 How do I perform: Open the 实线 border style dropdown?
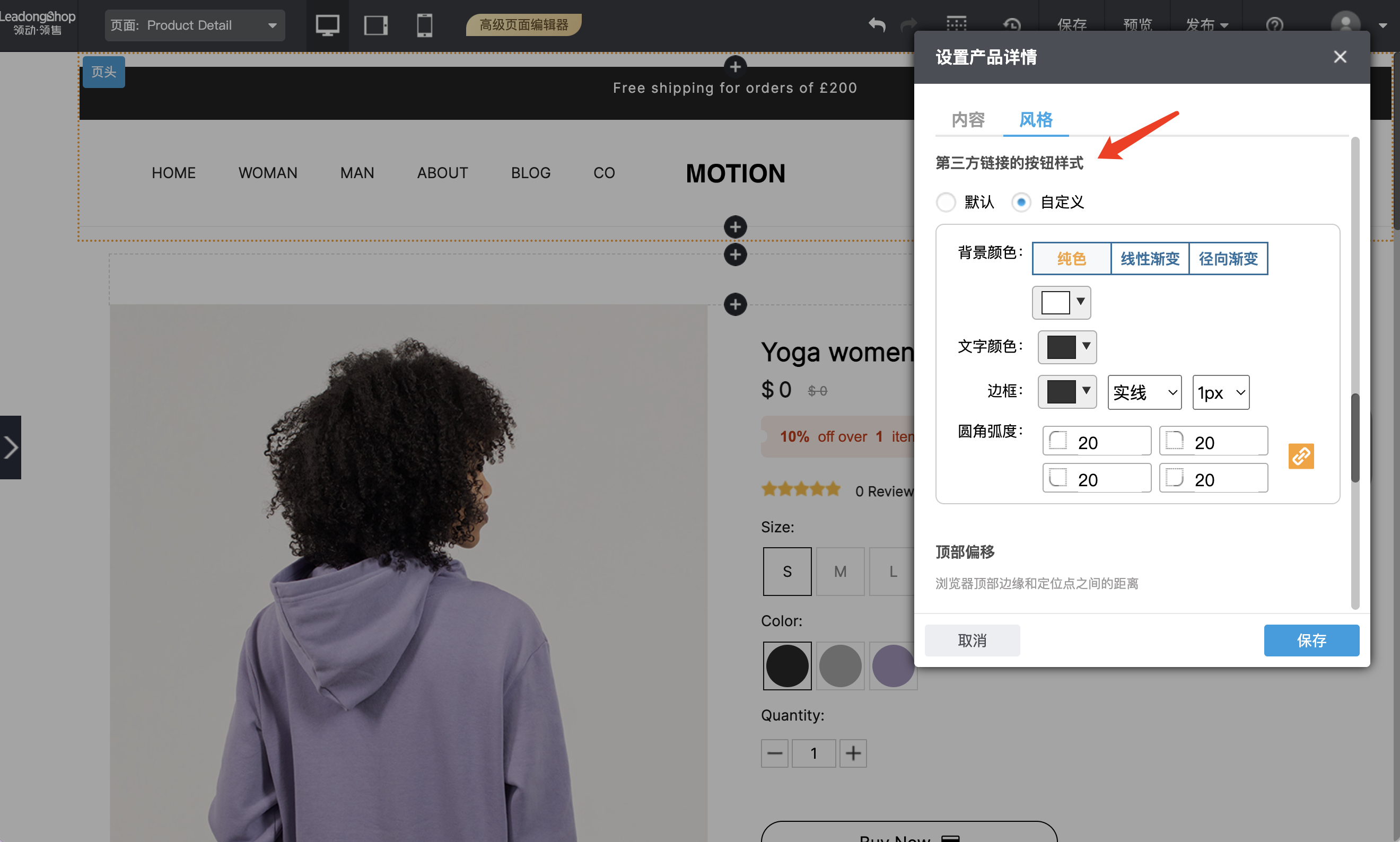click(x=1143, y=392)
